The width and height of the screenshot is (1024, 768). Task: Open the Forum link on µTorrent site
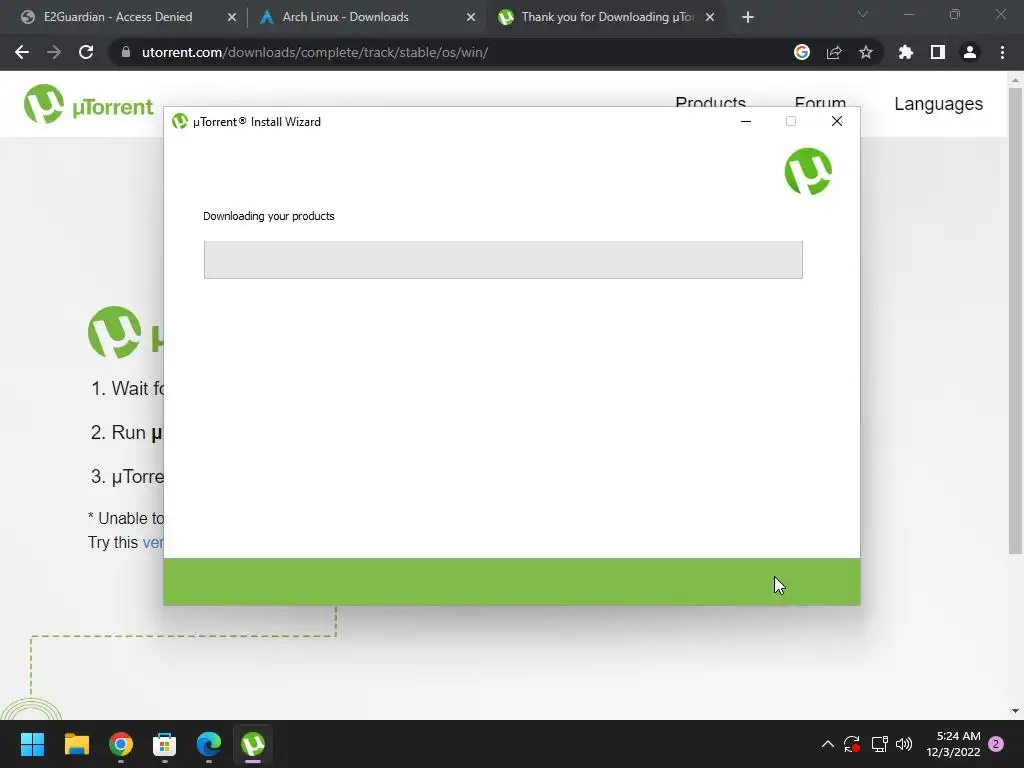820,102
